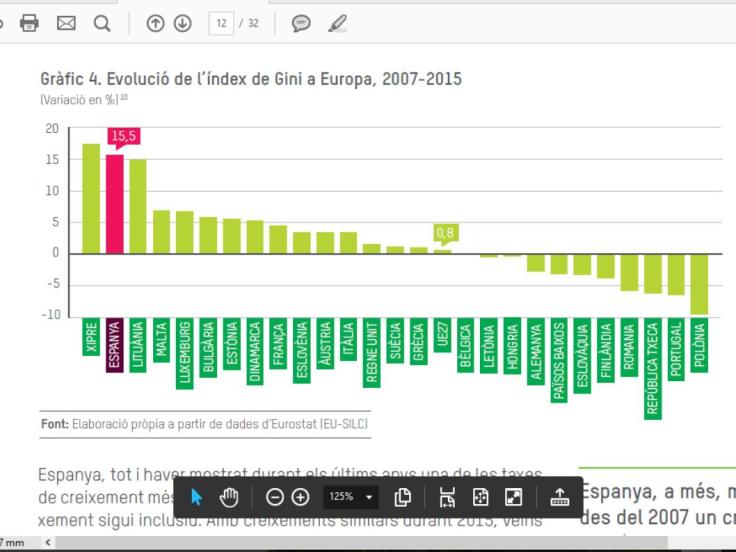The image size is (736, 552).
Task: Dock the floating toolbar to top
Action: (x=558, y=497)
